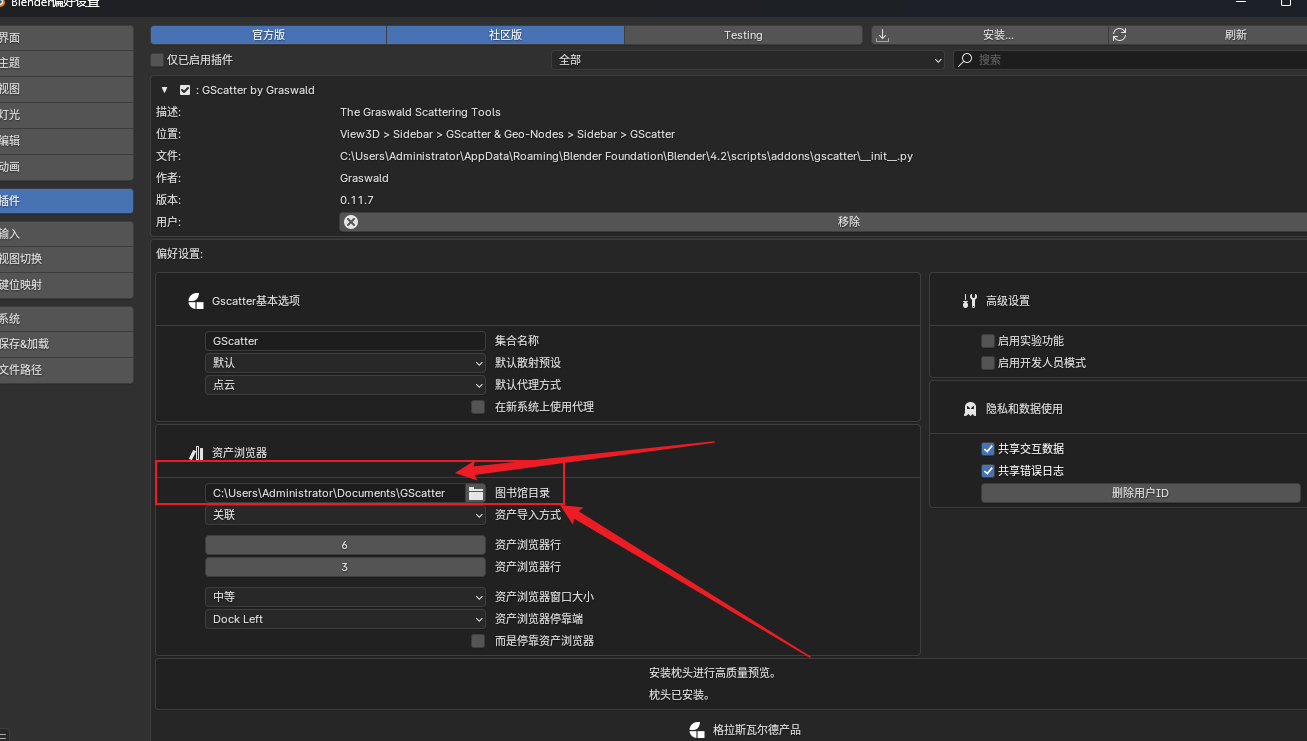
Task: Click the 资产浏览器行 slider showing 6
Action: pos(345,545)
